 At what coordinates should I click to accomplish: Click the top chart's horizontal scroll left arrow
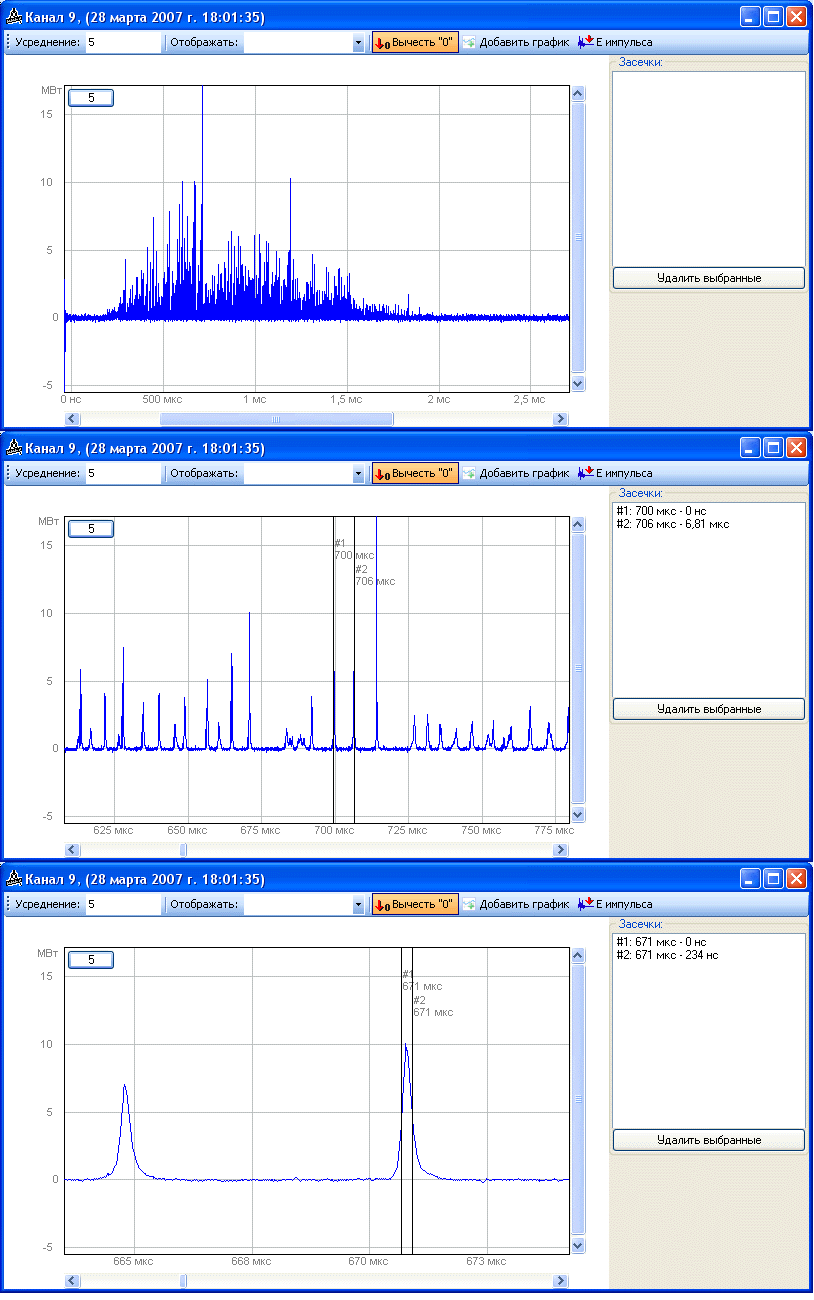click(72, 419)
